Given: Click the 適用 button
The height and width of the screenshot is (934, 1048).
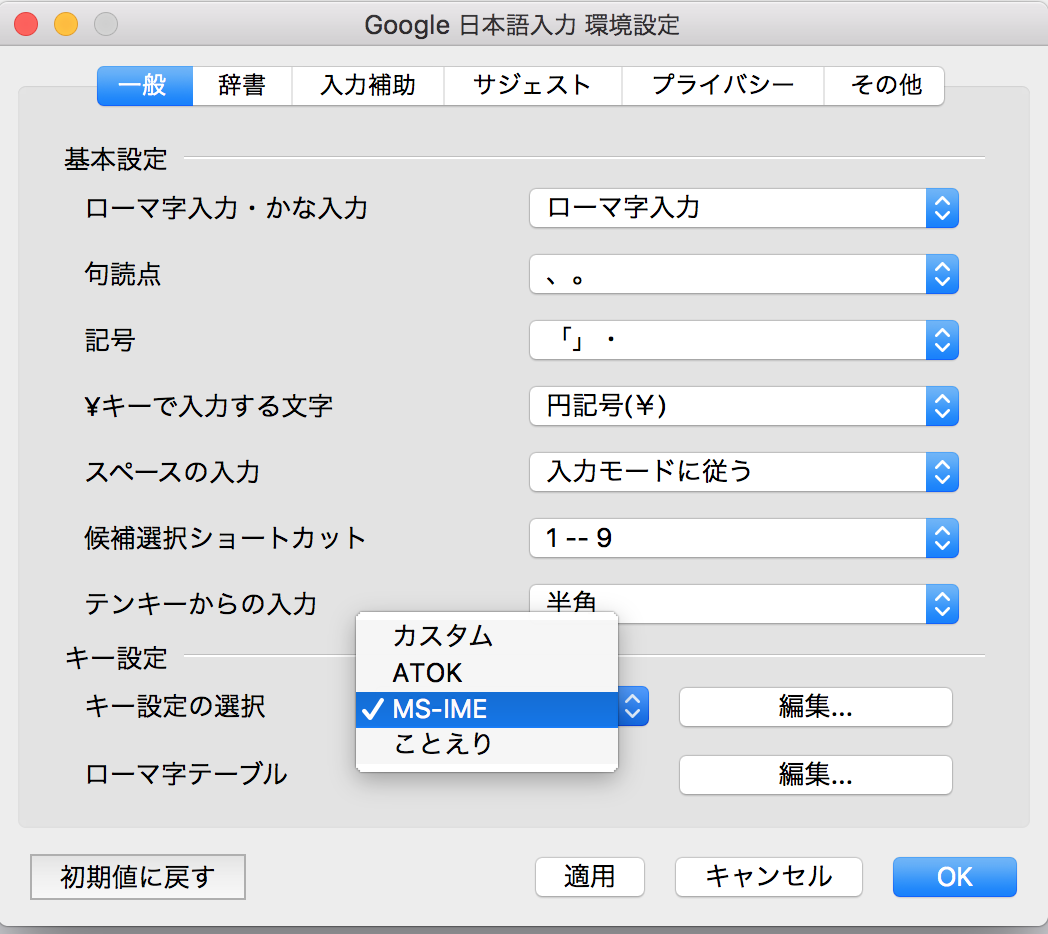Looking at the screenshot, I should coord(590,877).
